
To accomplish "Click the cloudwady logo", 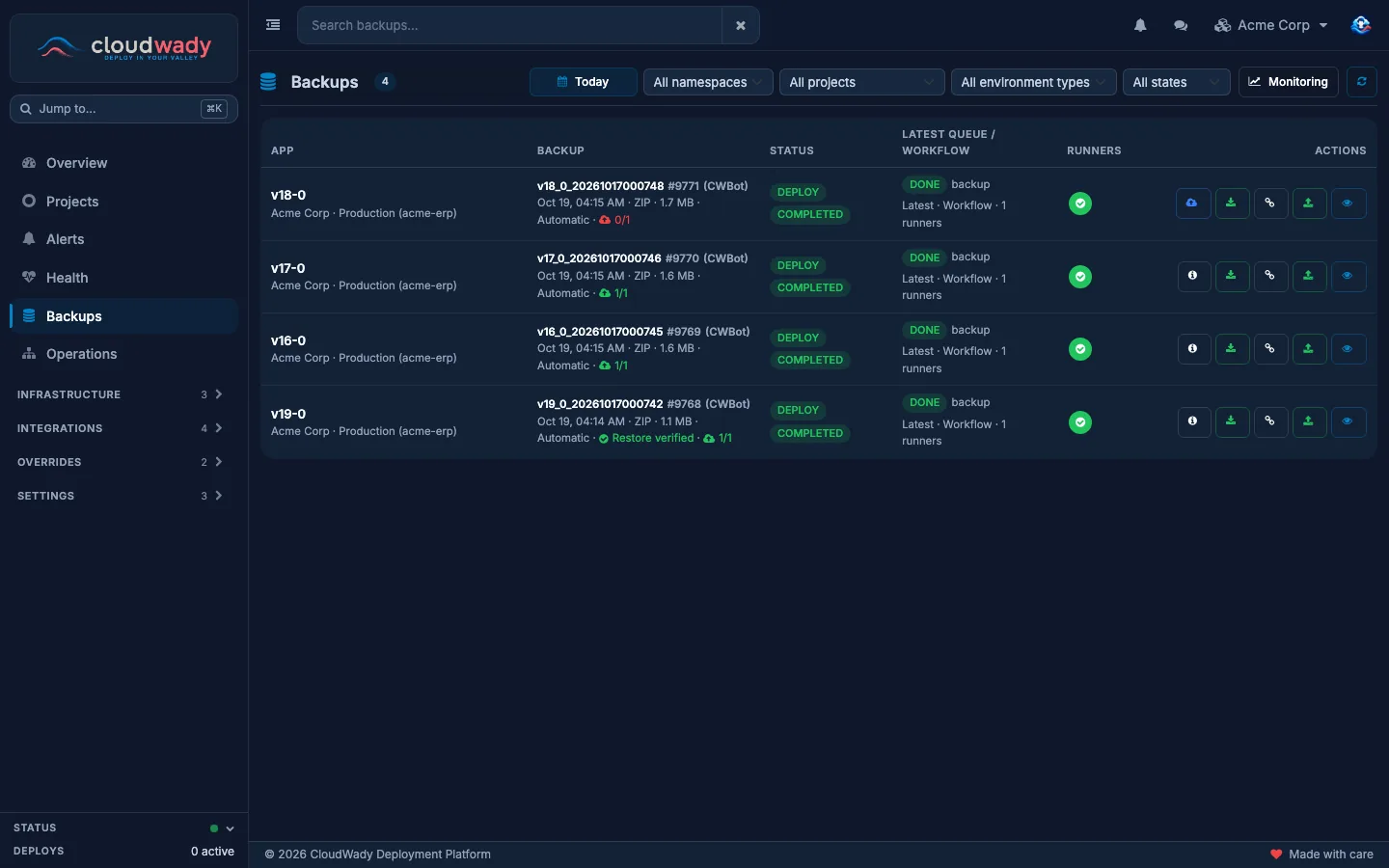I will pyautogui.click(x=123, y=47).
